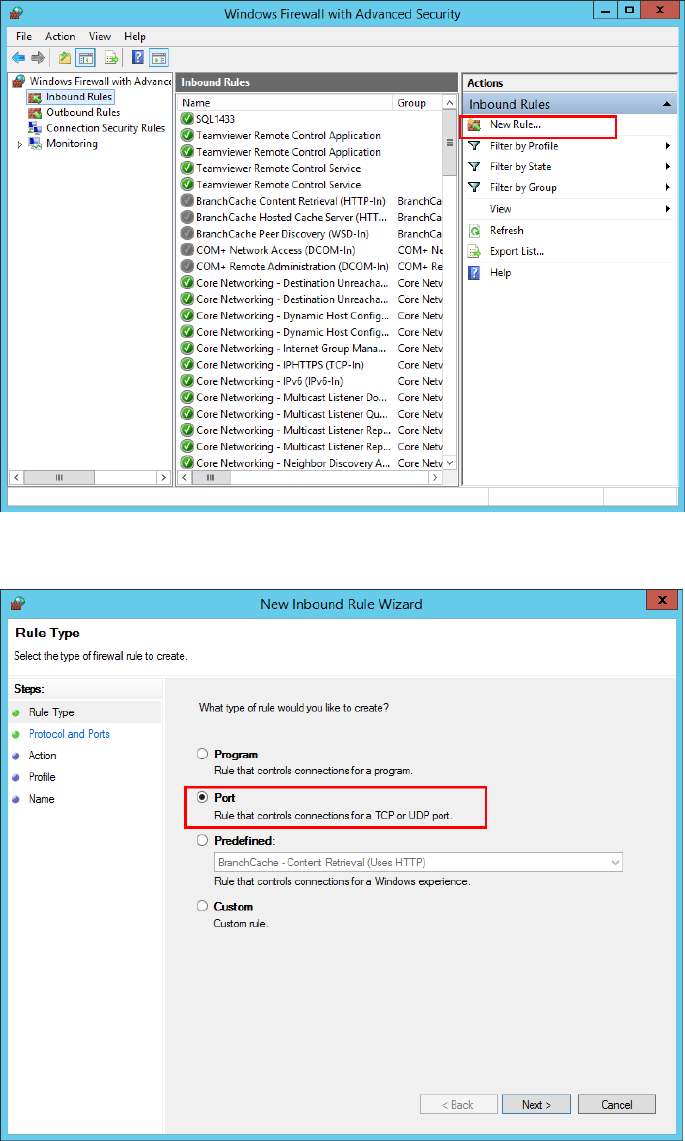Click the Up One Level folder icon
685x1141 pixels.
pyautogui.click(x=66, y=58)
